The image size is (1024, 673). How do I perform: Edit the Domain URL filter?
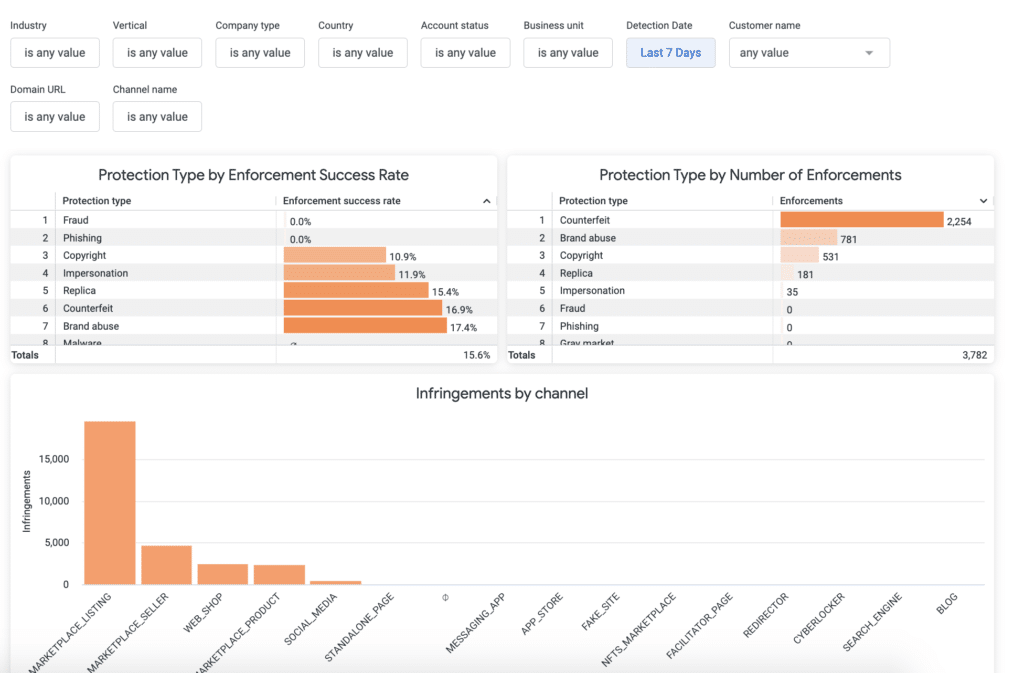tap(55, 117)
